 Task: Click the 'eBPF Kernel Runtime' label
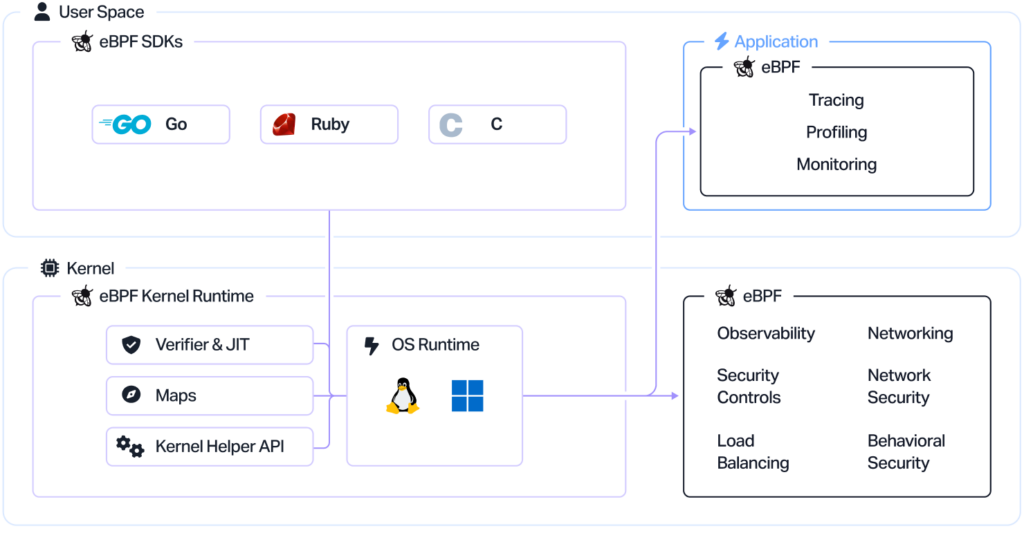coord(176,296)
